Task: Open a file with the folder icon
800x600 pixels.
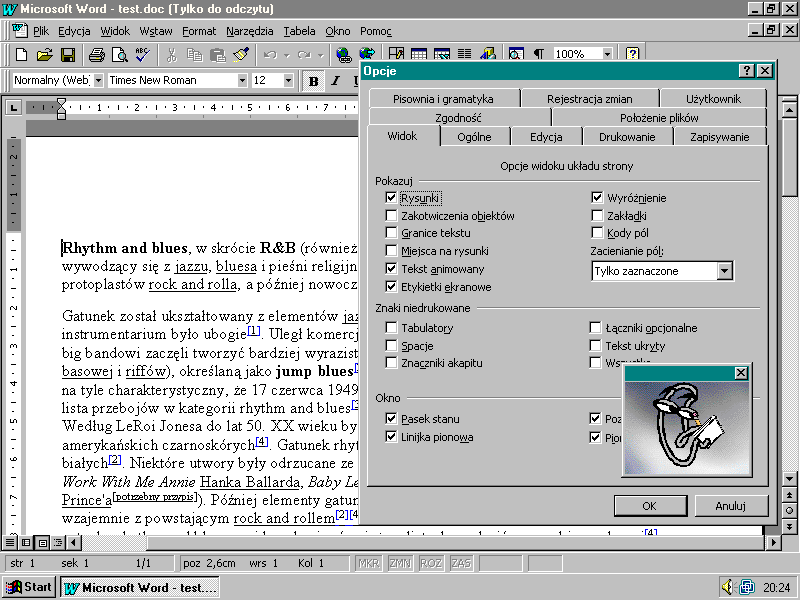Action: [x=44, y=54]
